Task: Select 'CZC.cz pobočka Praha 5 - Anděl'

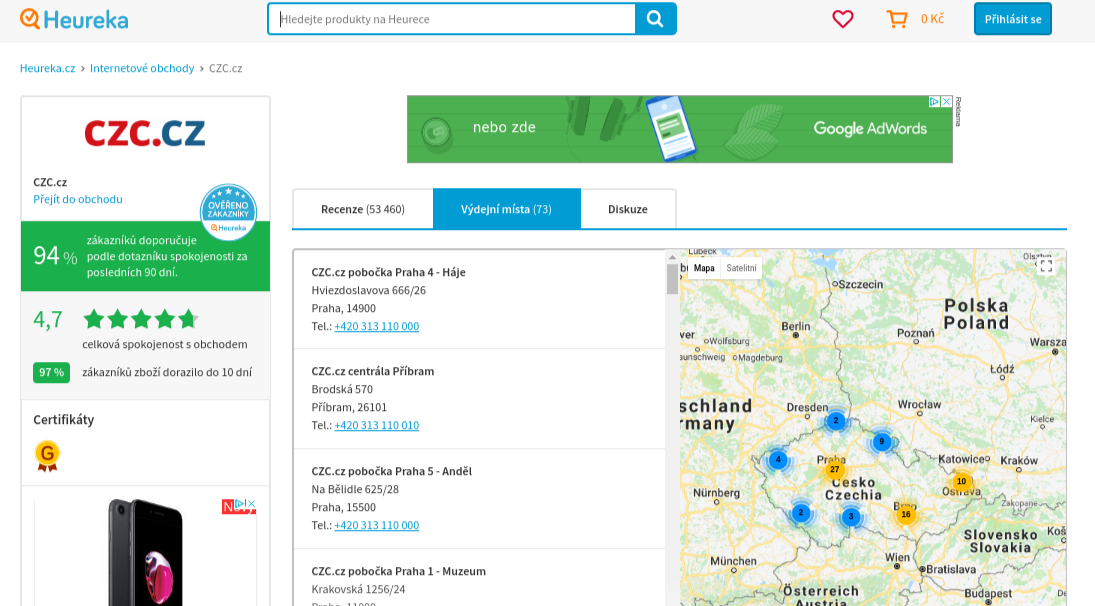Action: point(392,471)
